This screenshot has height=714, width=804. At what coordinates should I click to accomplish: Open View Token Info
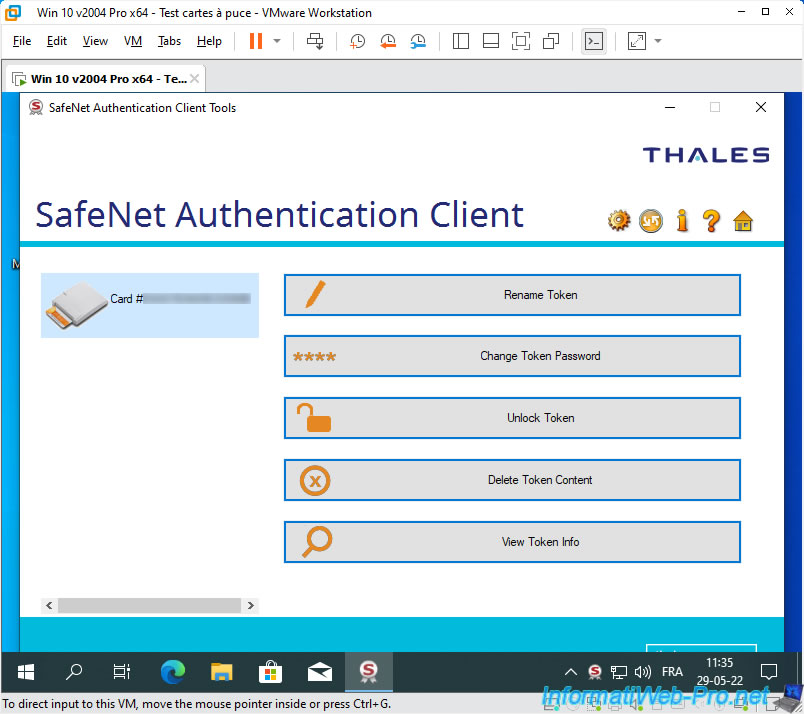point(512,542)
